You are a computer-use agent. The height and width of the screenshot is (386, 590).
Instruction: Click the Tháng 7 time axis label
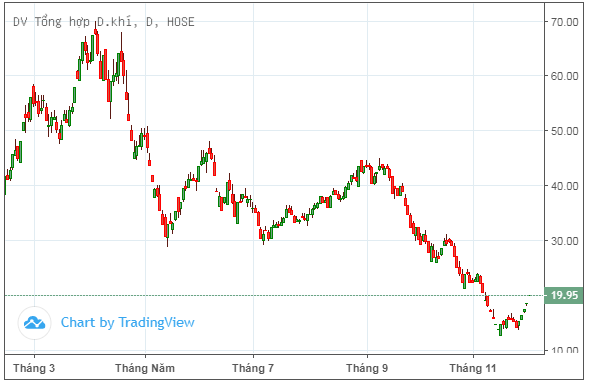point(253,368)
